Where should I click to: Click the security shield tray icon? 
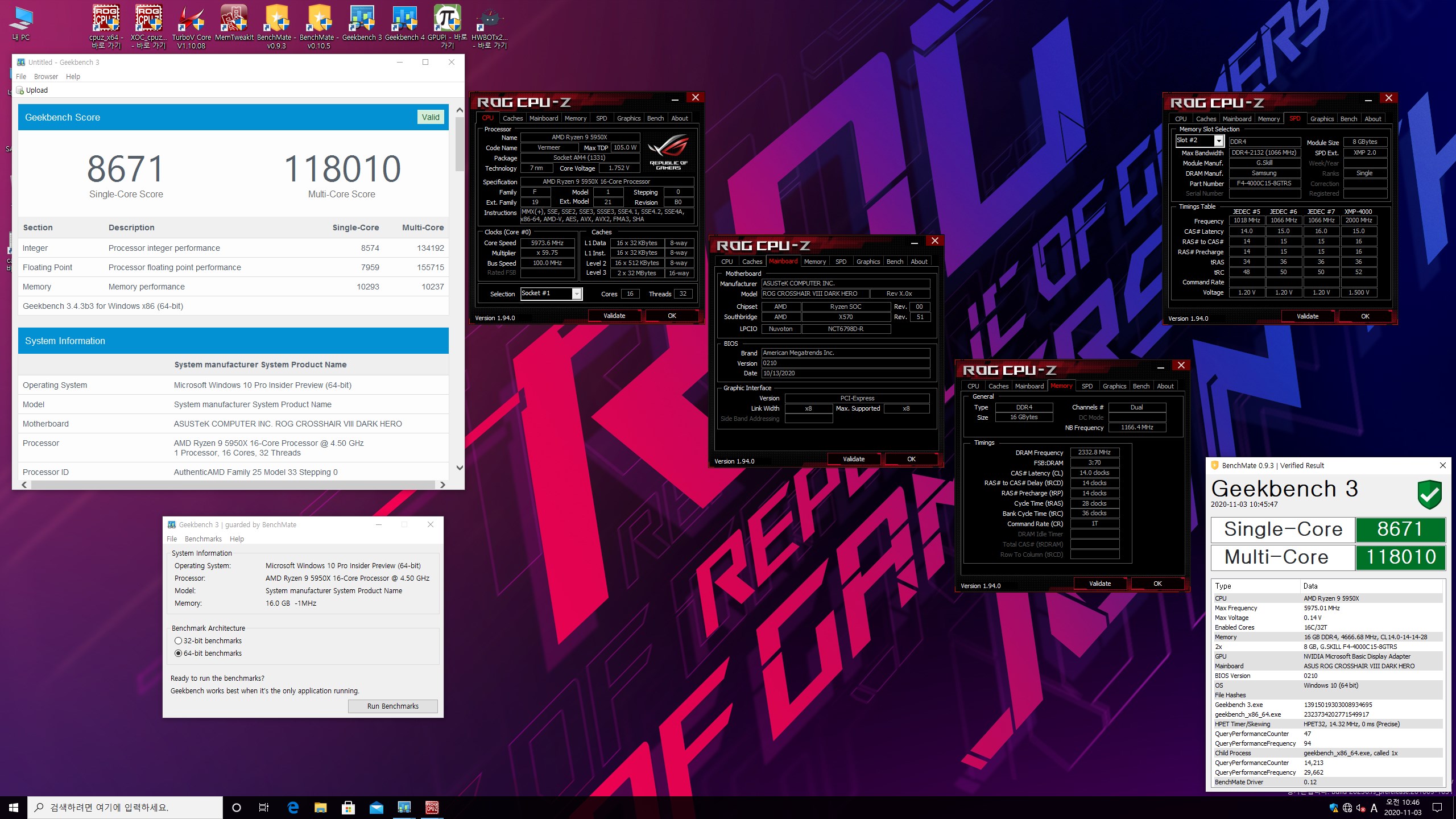pyautogui.click(x=1334, y=808)
